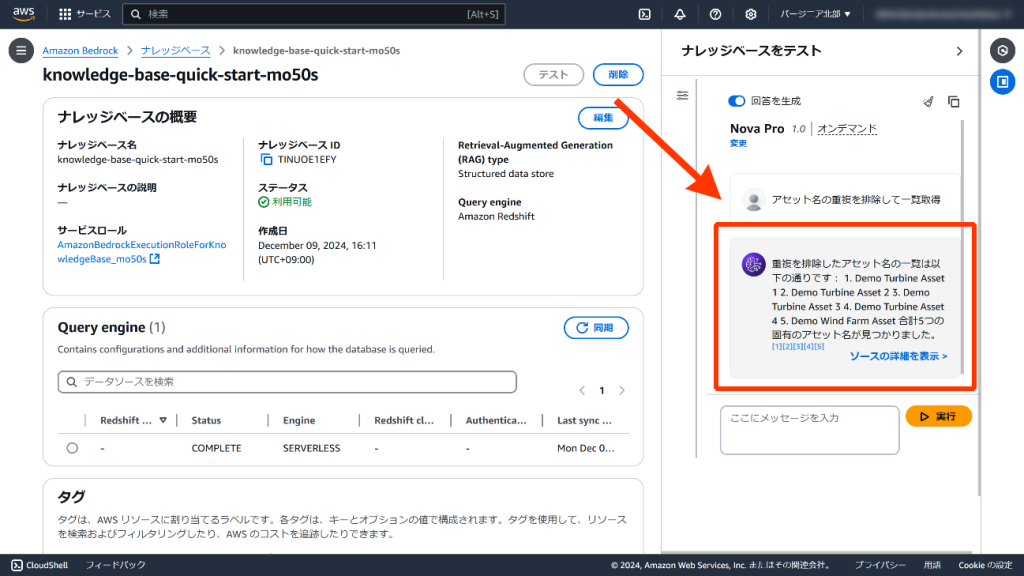
Task: Open Amazon Bedrock breadcrumb link
Action: 80,50
